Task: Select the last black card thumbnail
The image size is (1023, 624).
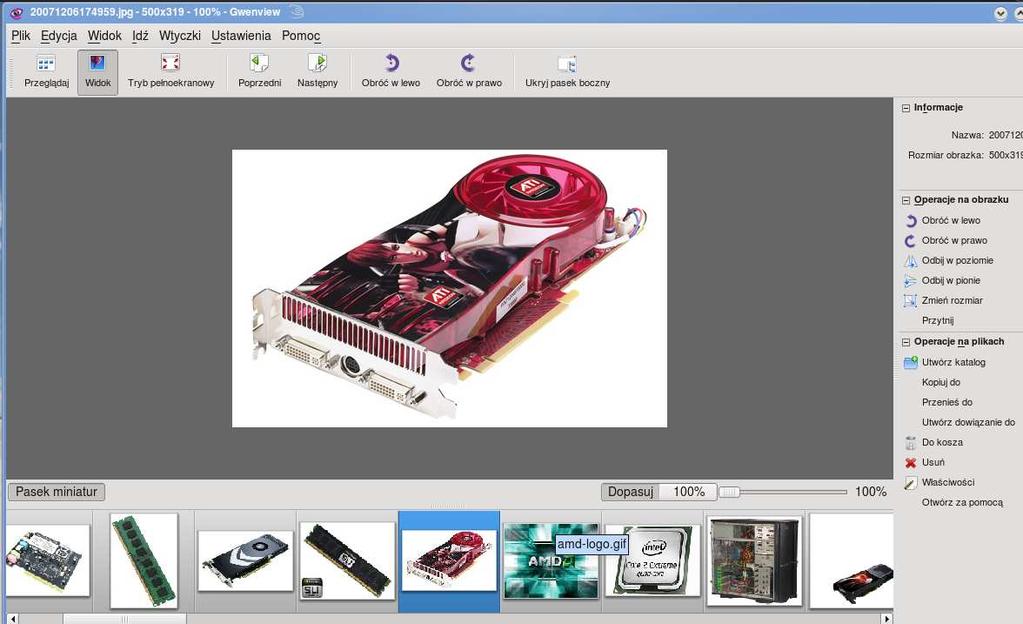Action: point(851,561)
